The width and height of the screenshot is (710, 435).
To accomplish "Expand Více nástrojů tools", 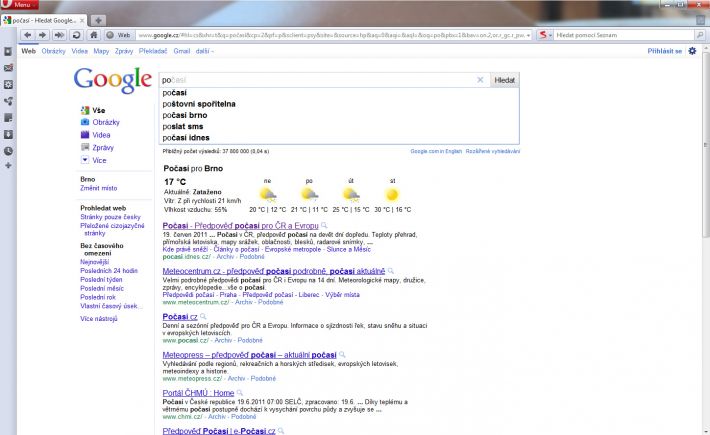I will (99, 319).
